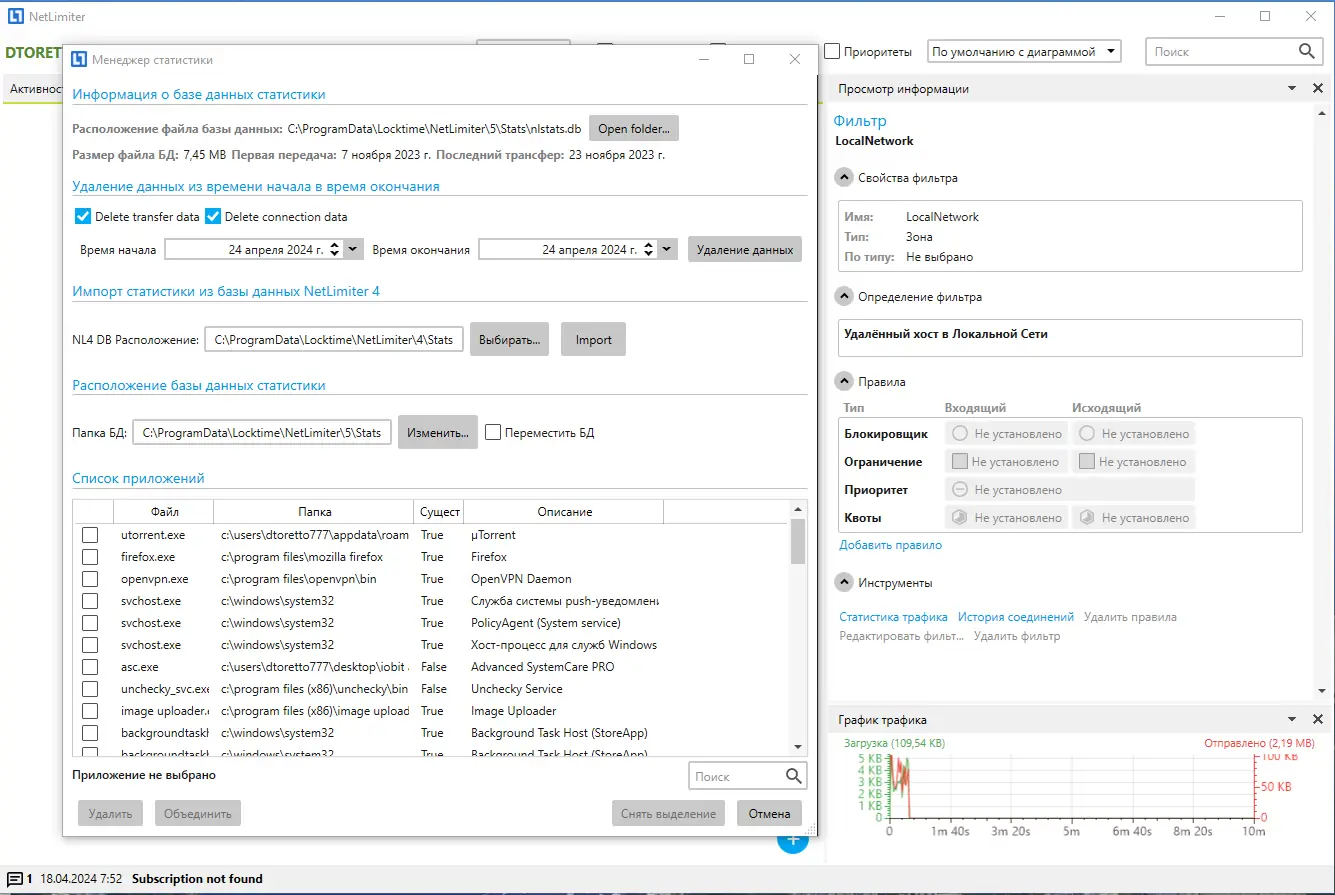Click Отмена to cancel the dialog
1335x895 pixels.
(x=770, y=813)
